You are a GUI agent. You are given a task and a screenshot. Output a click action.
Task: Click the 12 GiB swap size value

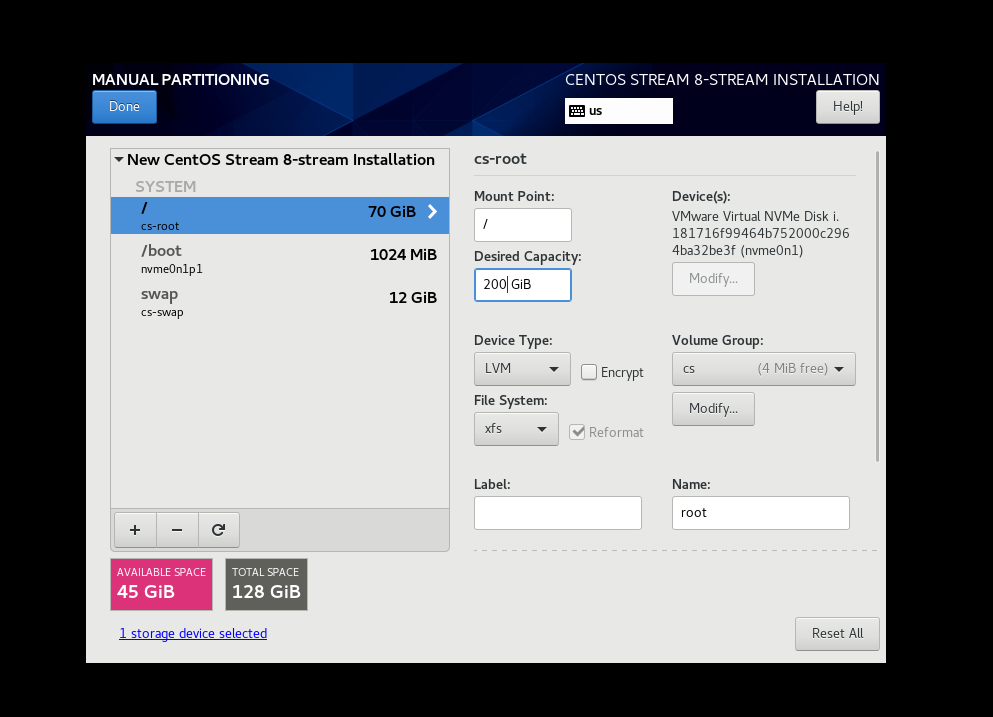coord(413,298)
